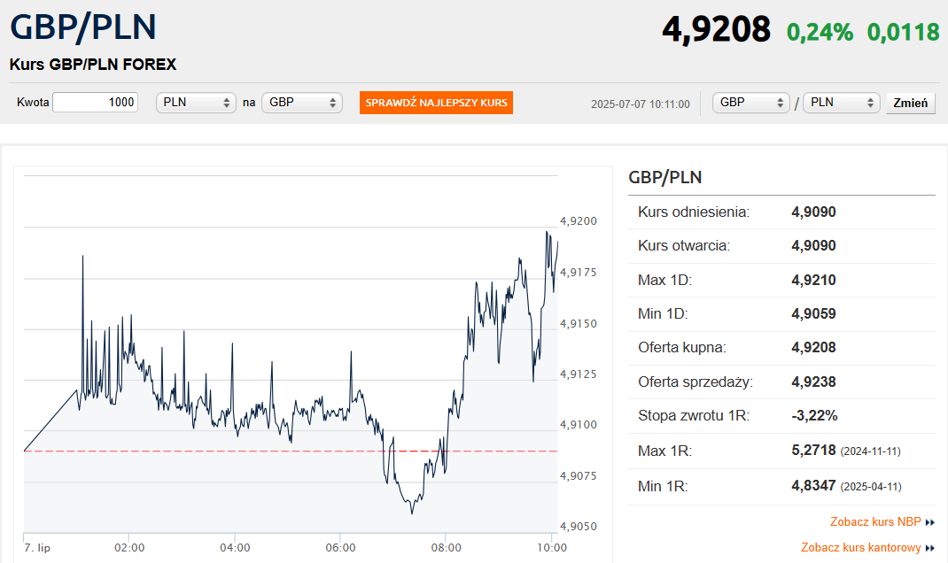The height and width of the screenshot is (563, 948).
Task: Click the 'Stopa zwrotu 1R' value -3,22%
Action: [814, 416]
